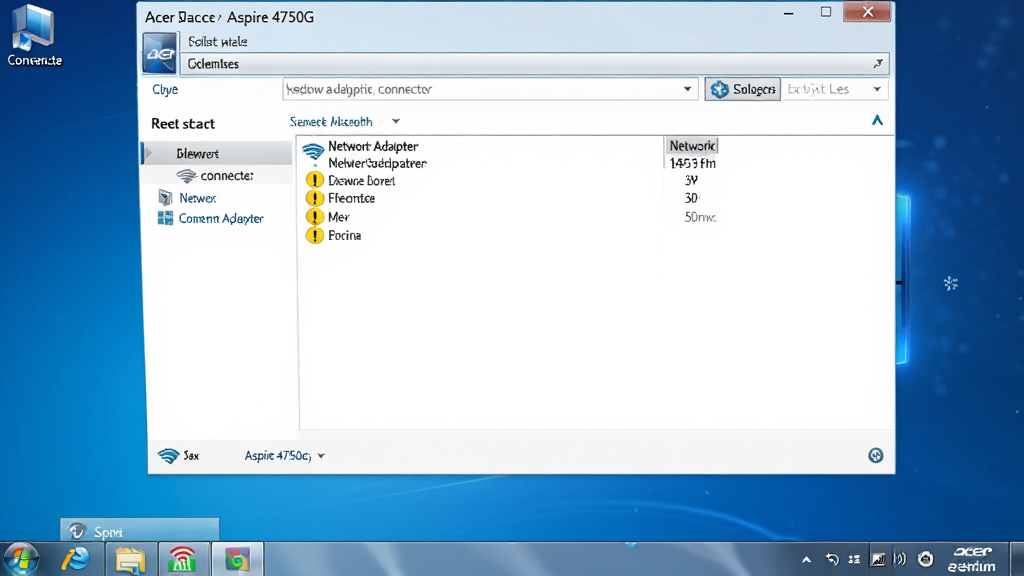Click the Clye label
1024x576 pixels.
click(x=165, y=89)
